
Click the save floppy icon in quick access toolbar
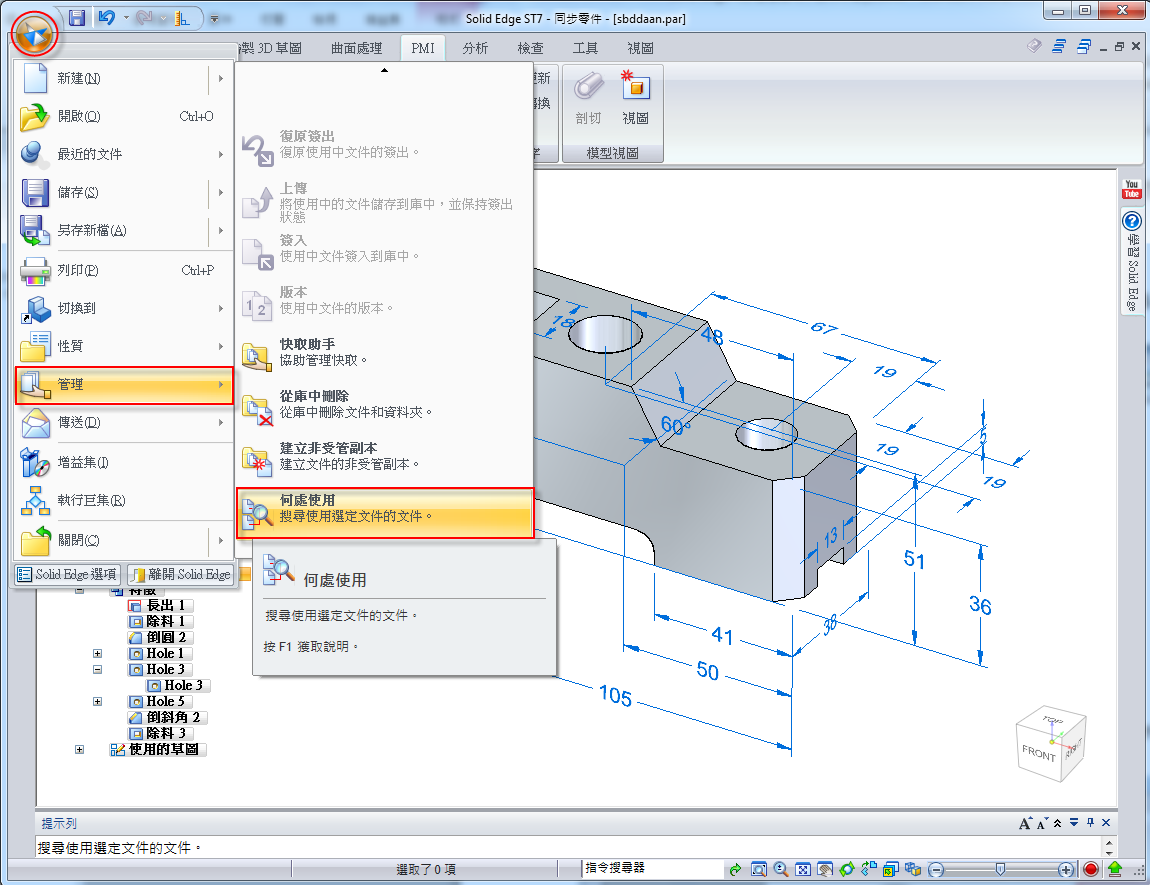tap(77, 18)
